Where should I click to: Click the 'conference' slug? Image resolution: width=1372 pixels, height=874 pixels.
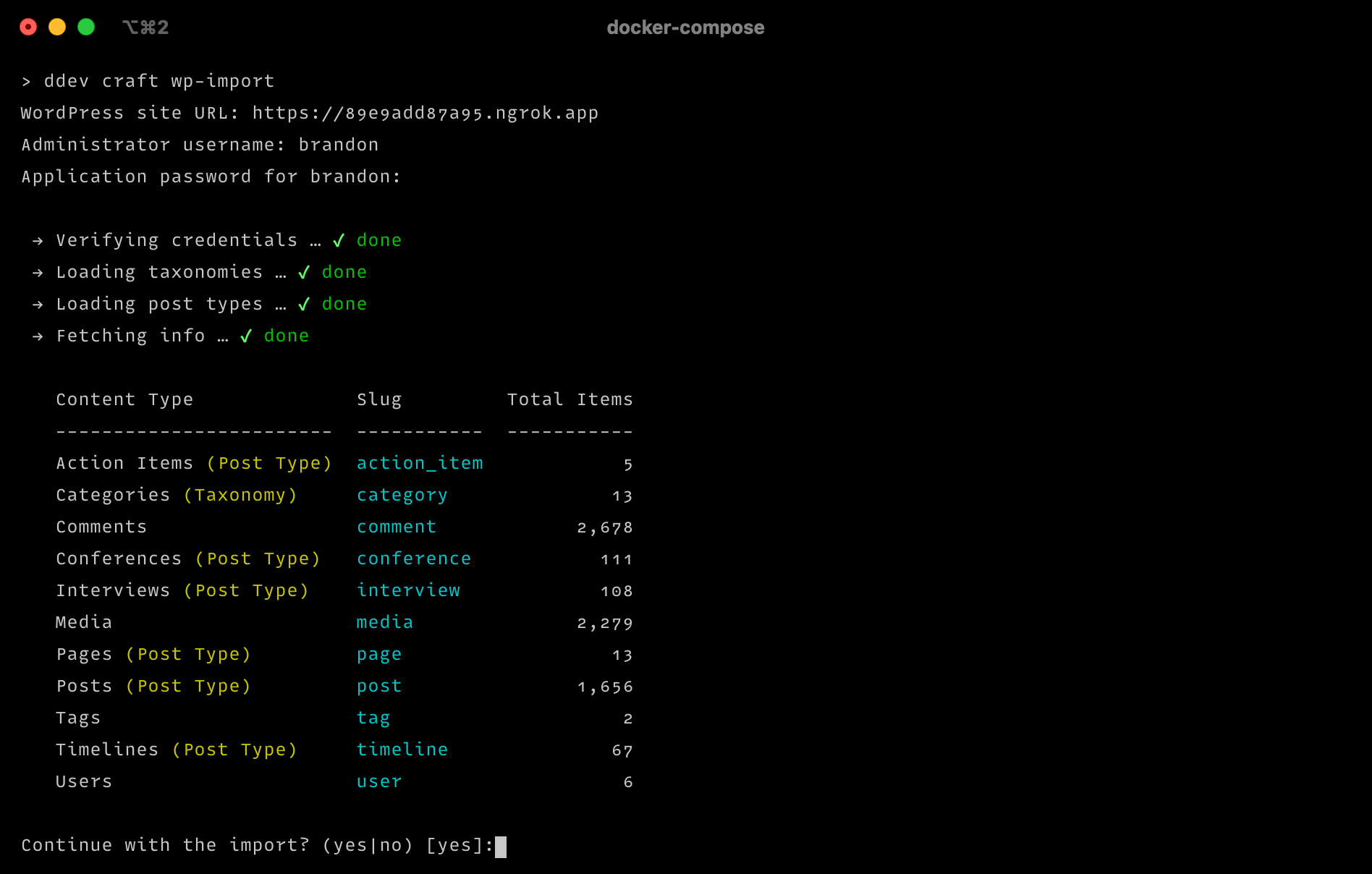(414, 559)
